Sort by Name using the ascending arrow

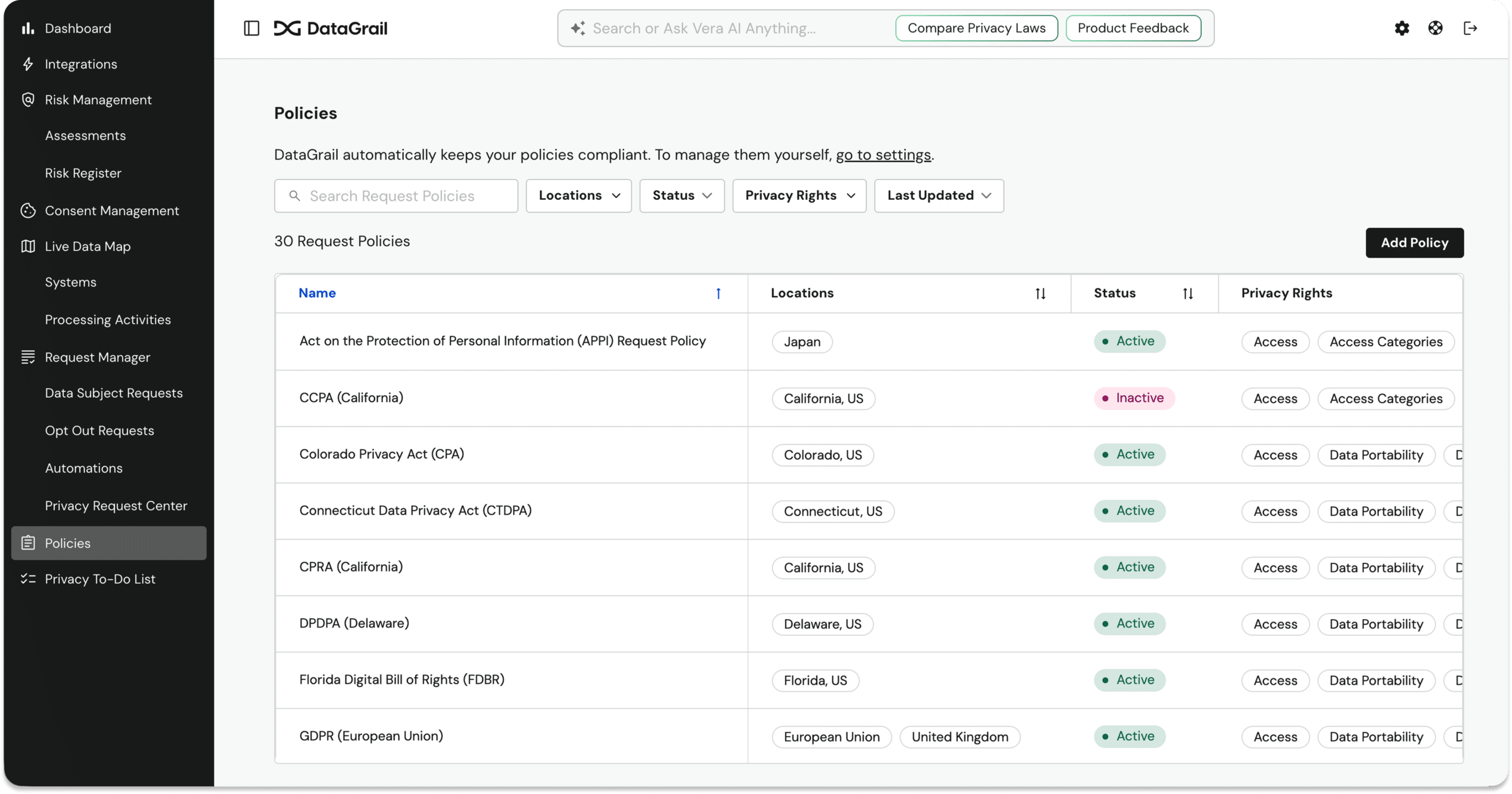718,293
